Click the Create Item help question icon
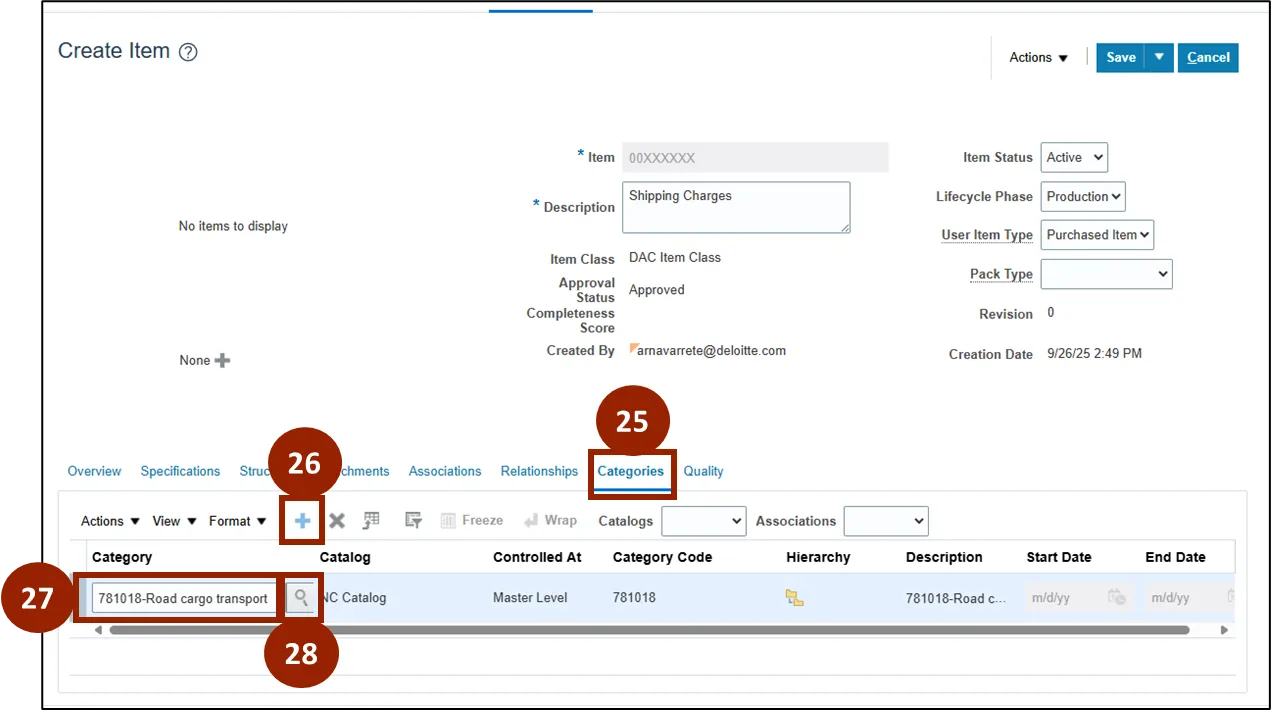The height and width of the screenshot is (710, 1271). coord(188,53)
